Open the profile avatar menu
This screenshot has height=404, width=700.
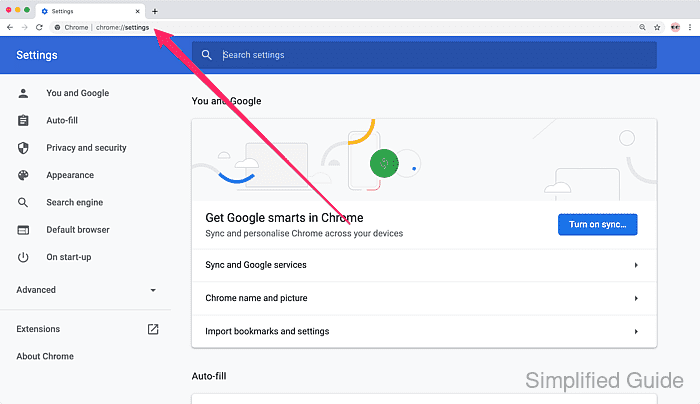(x=675, y=27)
